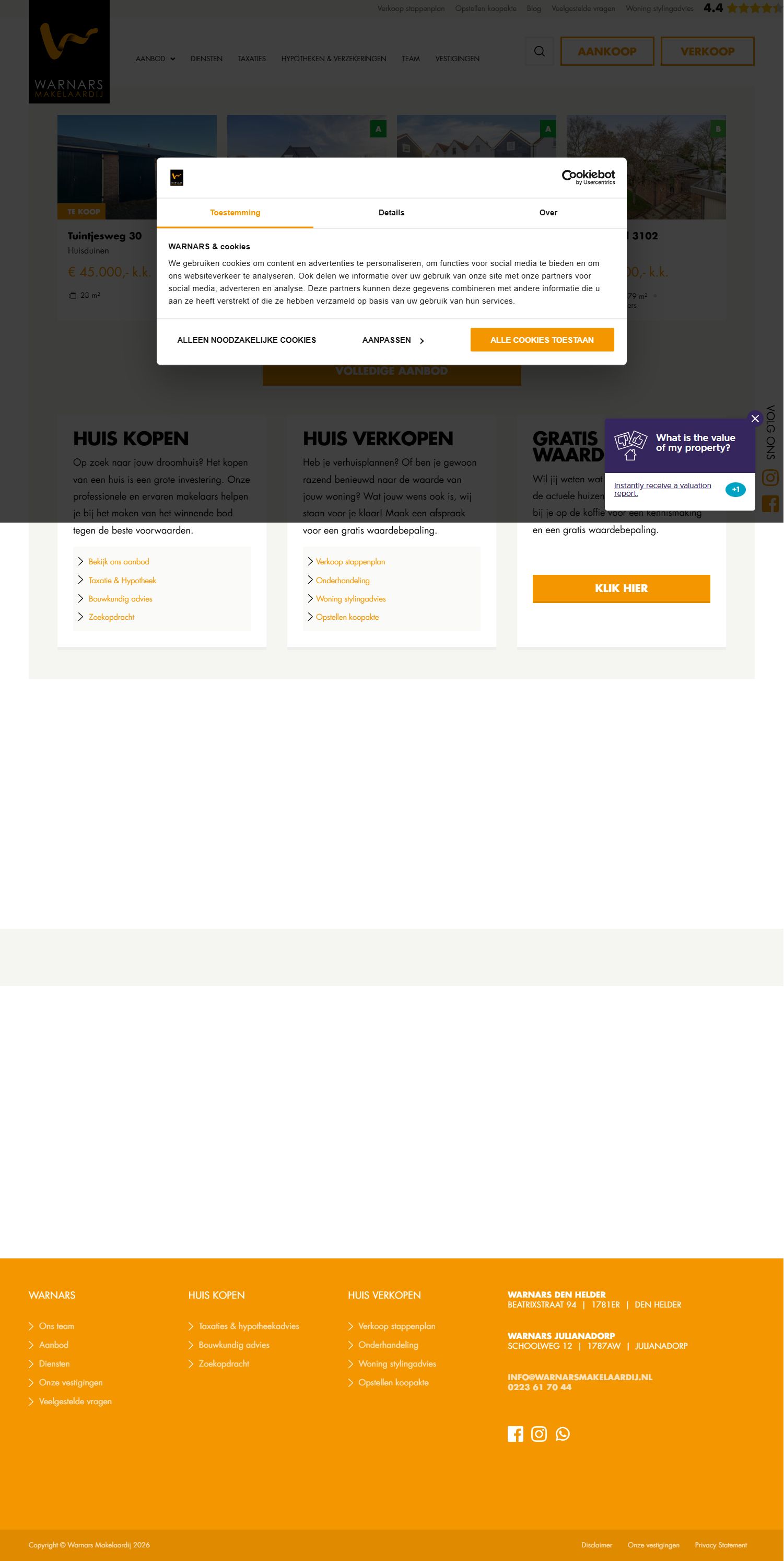Click the Klik Hier button
This screenshot has height=1561, width=784.
[x=621, y=588]
